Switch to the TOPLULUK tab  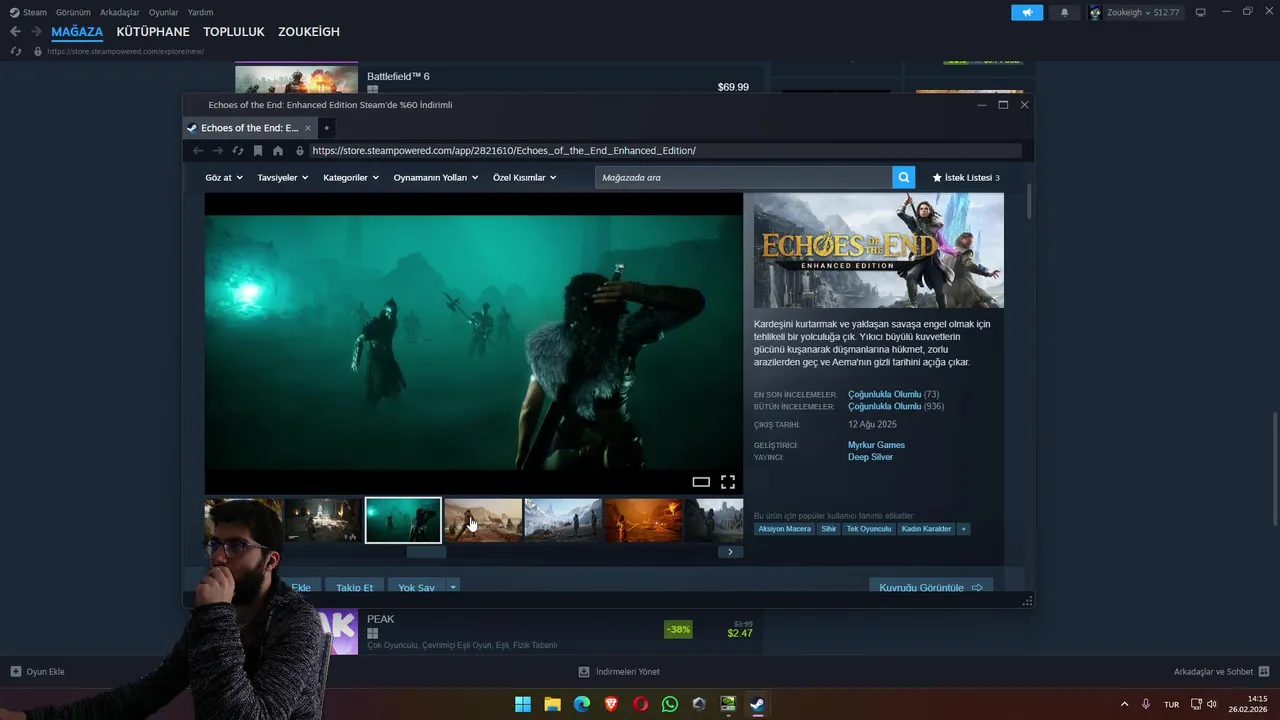[x=234, y=32]
